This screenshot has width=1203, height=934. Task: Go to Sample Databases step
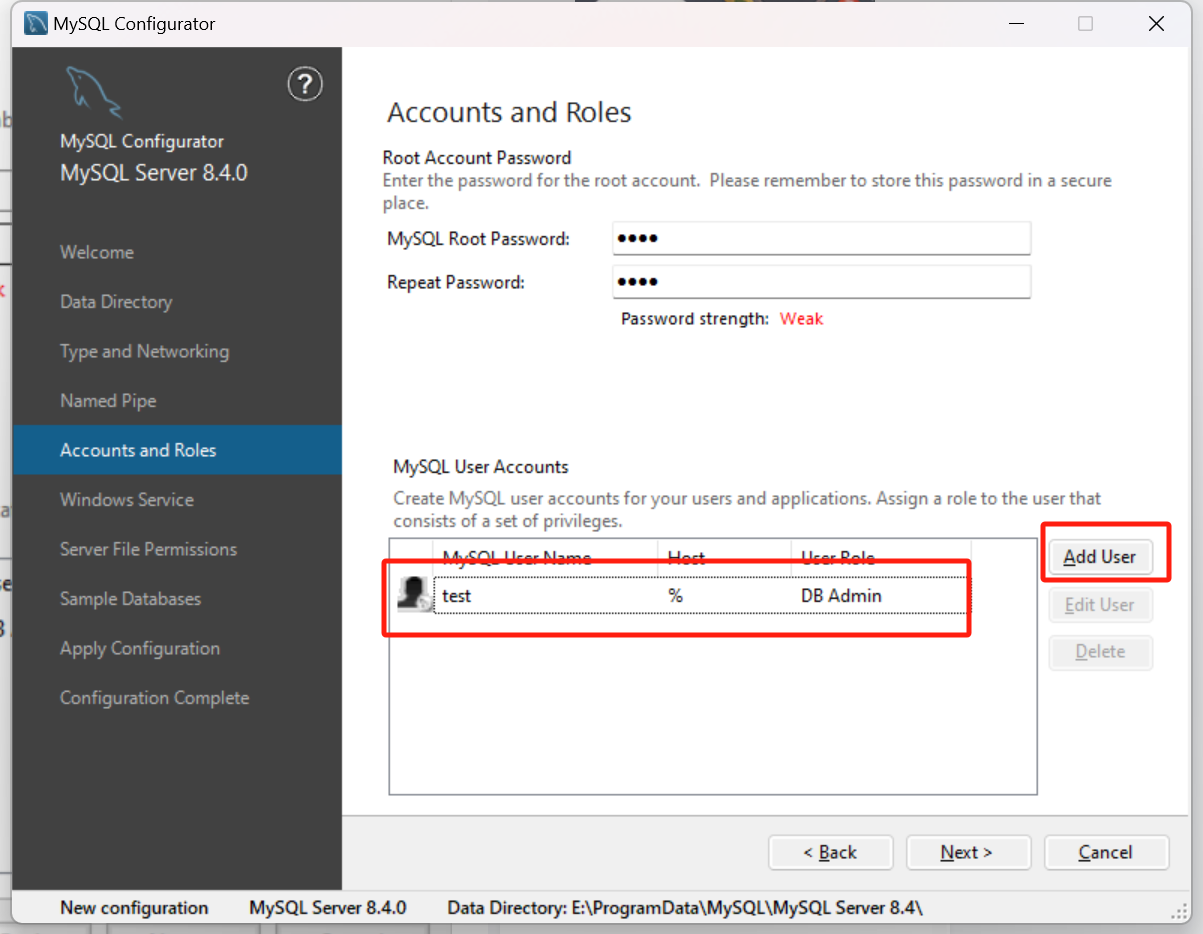[x=130, y=599]
